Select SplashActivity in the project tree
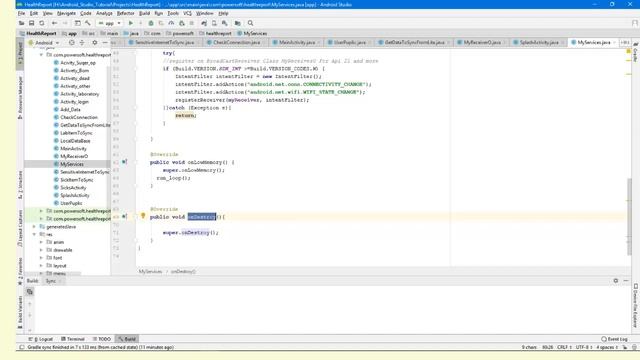This screenshot has width=640, height=360. pyautogui.click(x=75, y=196)
